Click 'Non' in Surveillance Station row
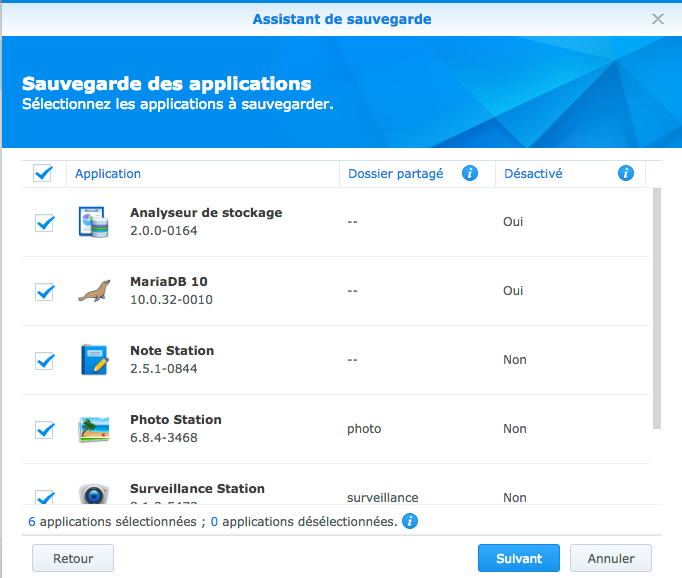Screen dimensions: 682x578 515,498
